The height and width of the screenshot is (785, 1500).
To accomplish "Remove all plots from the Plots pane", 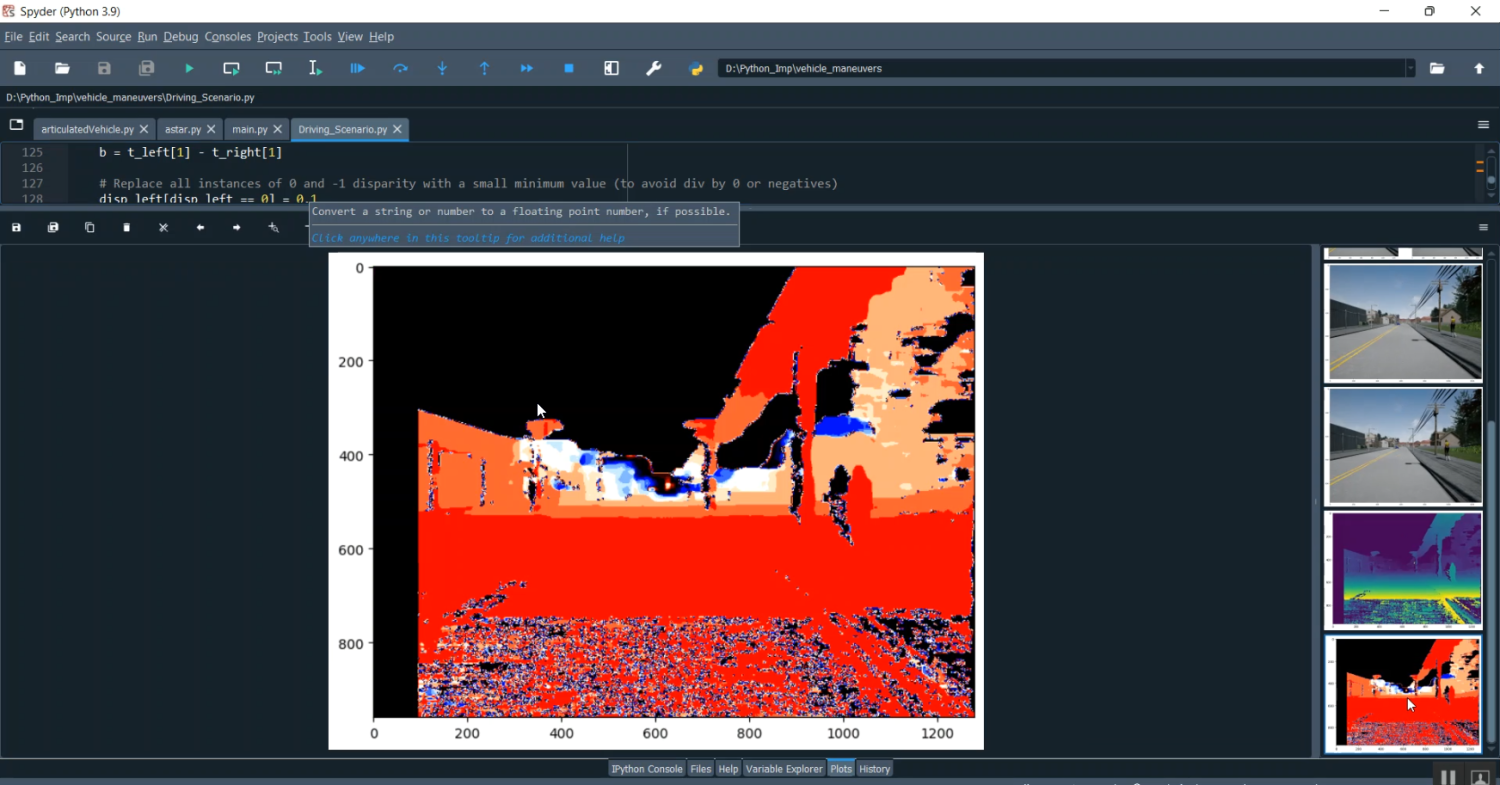I will click(163, 227).
